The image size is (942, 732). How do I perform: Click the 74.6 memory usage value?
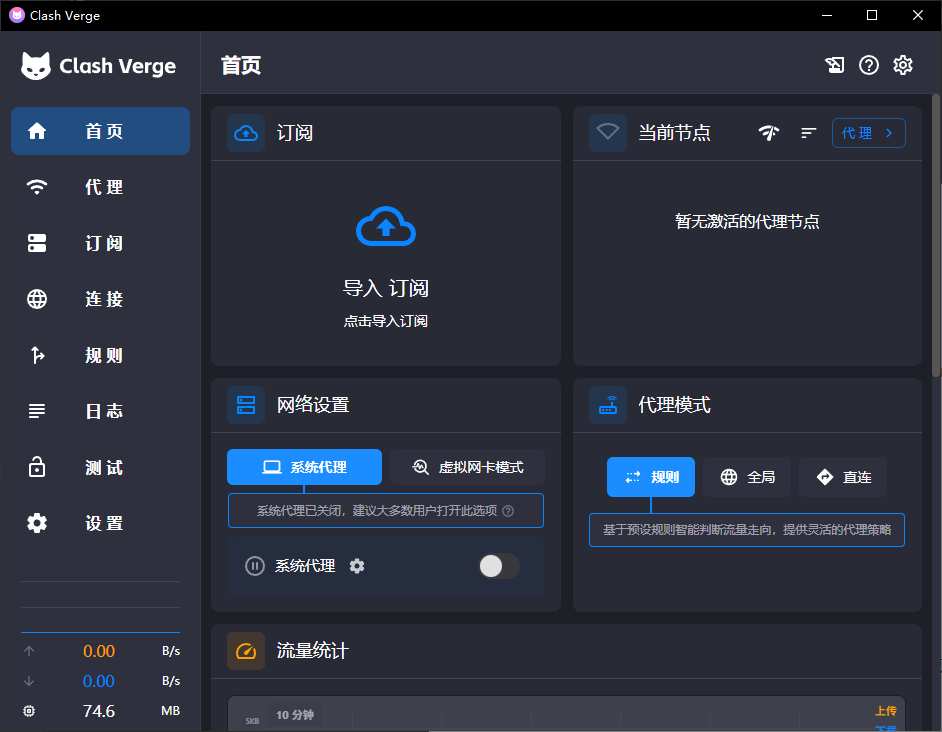point(99,711)
